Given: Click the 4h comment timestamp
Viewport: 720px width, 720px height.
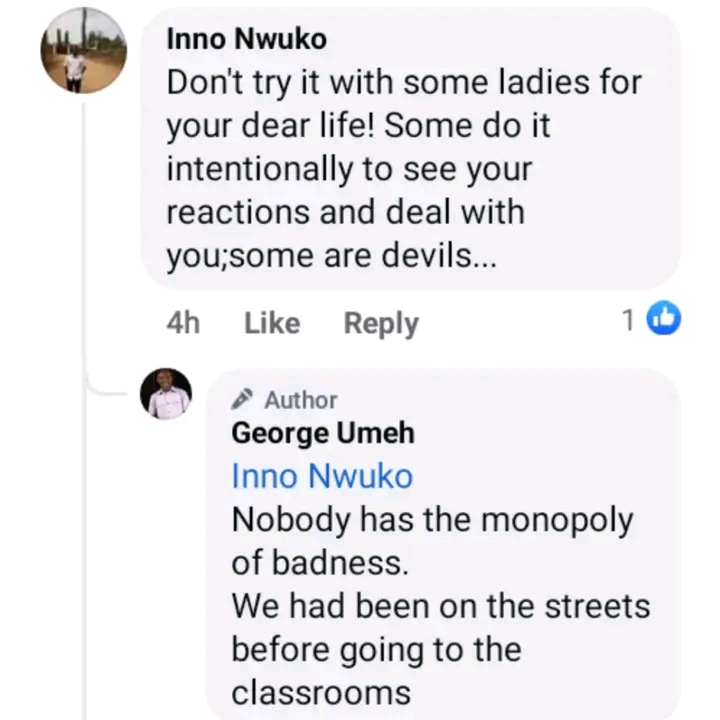Looking at the screenshot, I should click(x=183, y=323).
